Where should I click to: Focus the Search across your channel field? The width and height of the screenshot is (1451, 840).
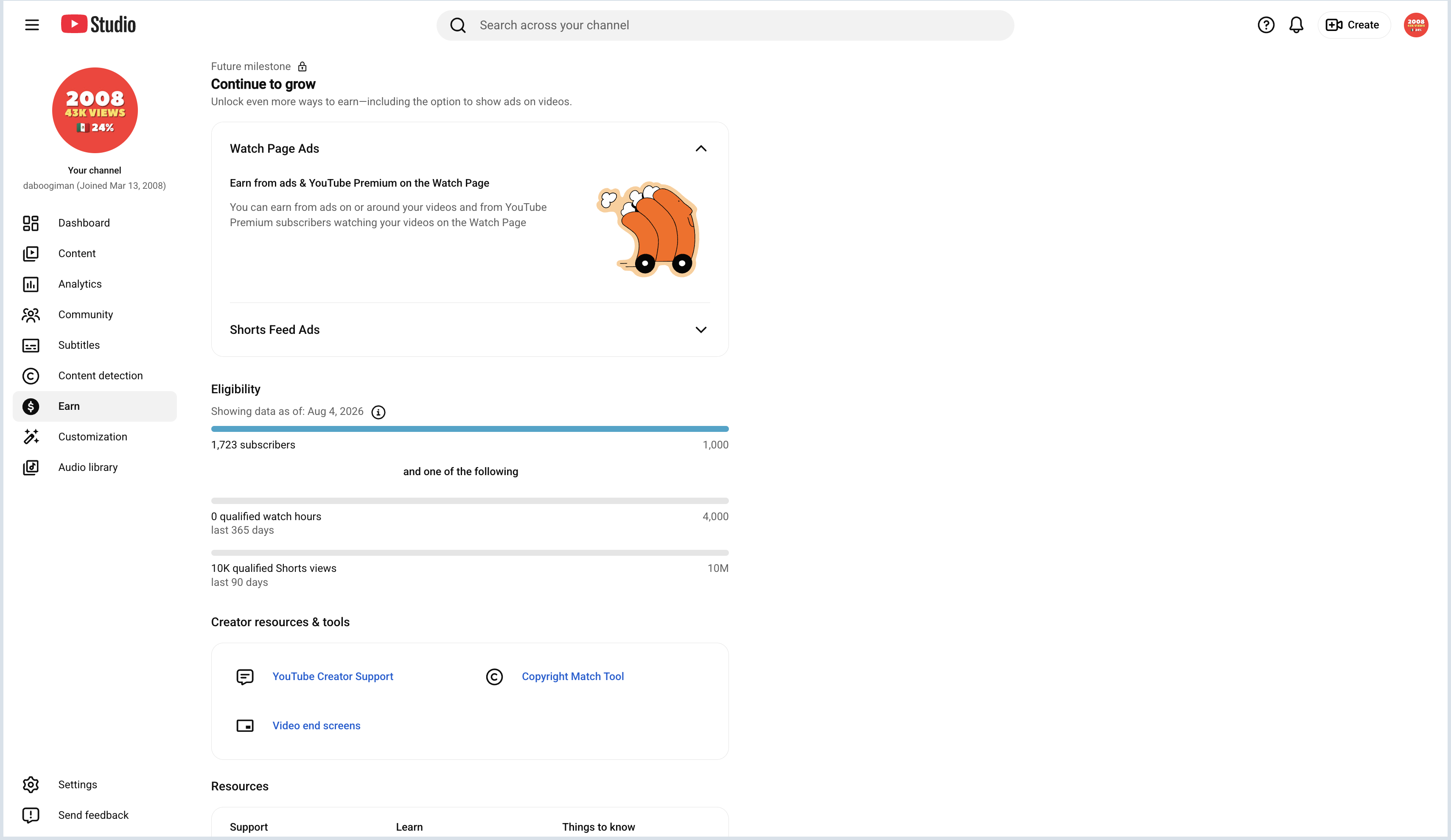[x=725, y=25]
